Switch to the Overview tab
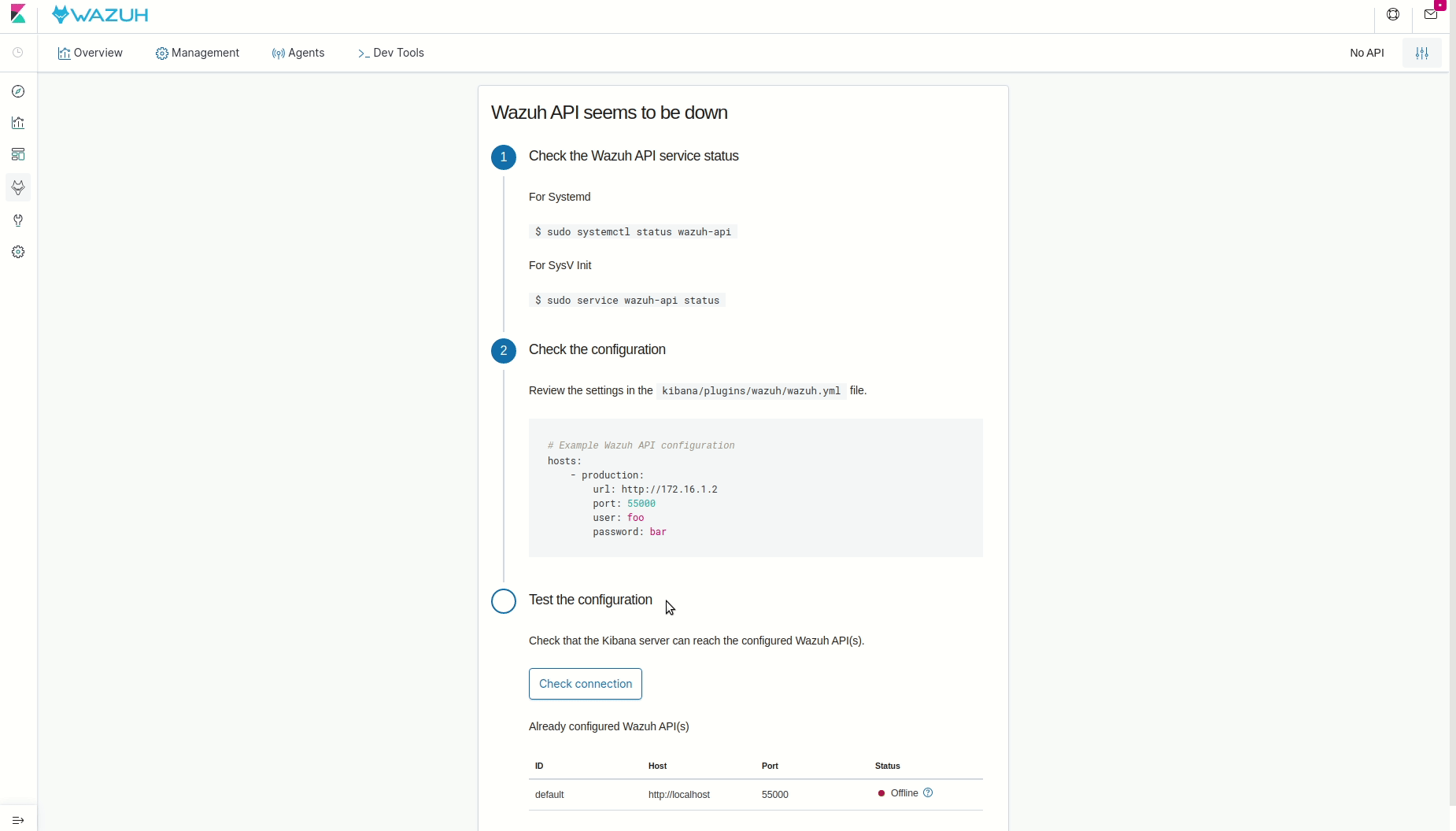Image resolution: width=1456 pixels, height=831 pixels. pyautogui.click(x=91, y=53)
